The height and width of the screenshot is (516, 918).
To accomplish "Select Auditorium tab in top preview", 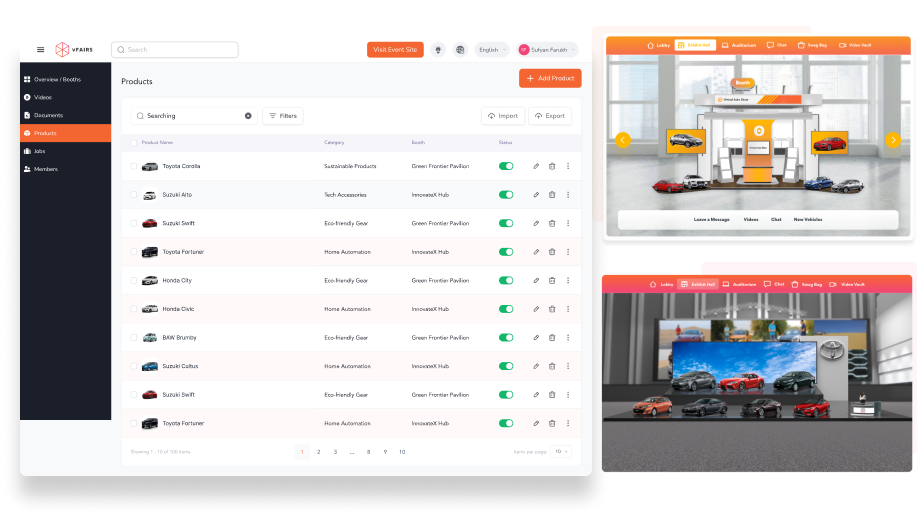I will [739, 45].
